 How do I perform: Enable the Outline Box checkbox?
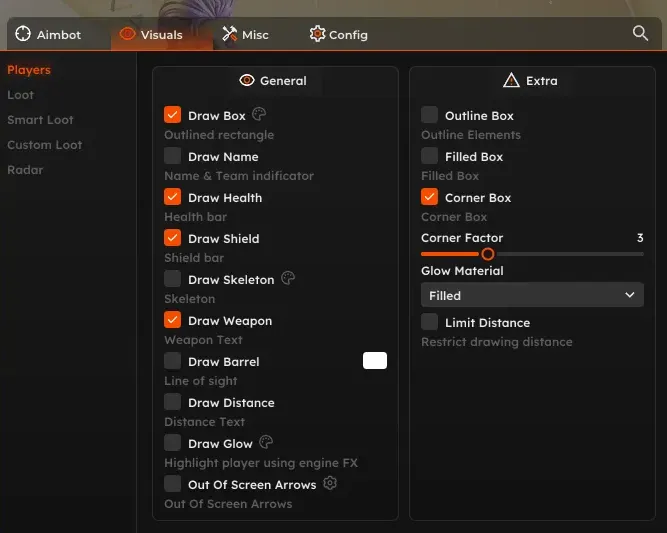tap(429, 115)
